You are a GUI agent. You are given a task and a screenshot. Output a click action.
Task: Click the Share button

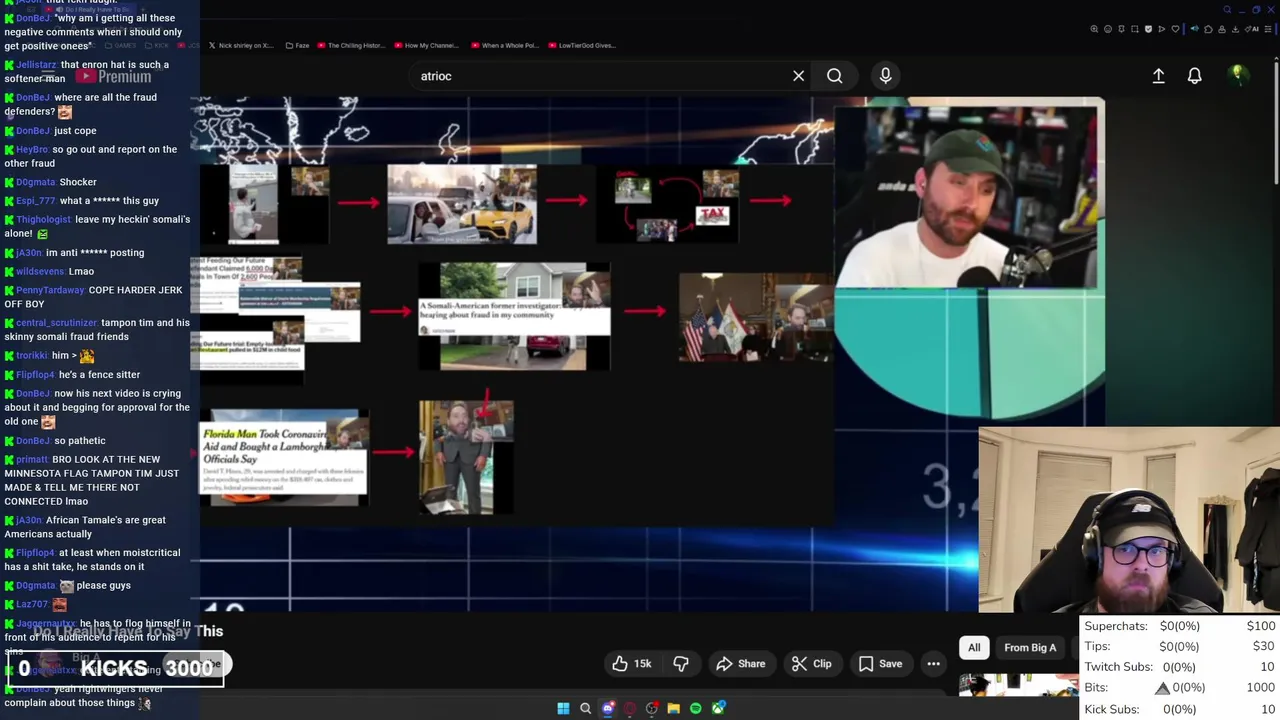point(740,664)
